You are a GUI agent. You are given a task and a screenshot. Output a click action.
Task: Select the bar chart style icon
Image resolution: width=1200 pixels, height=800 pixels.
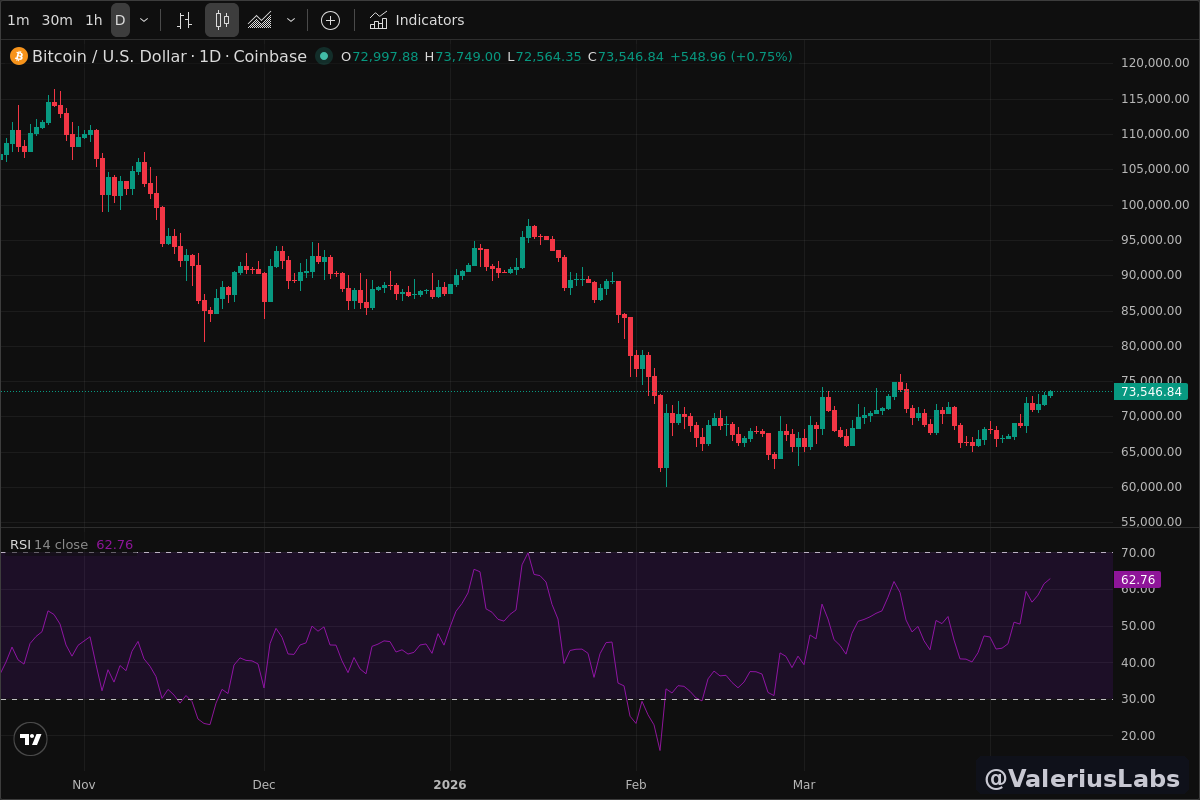pyautogui.click(x=184, y=20)
